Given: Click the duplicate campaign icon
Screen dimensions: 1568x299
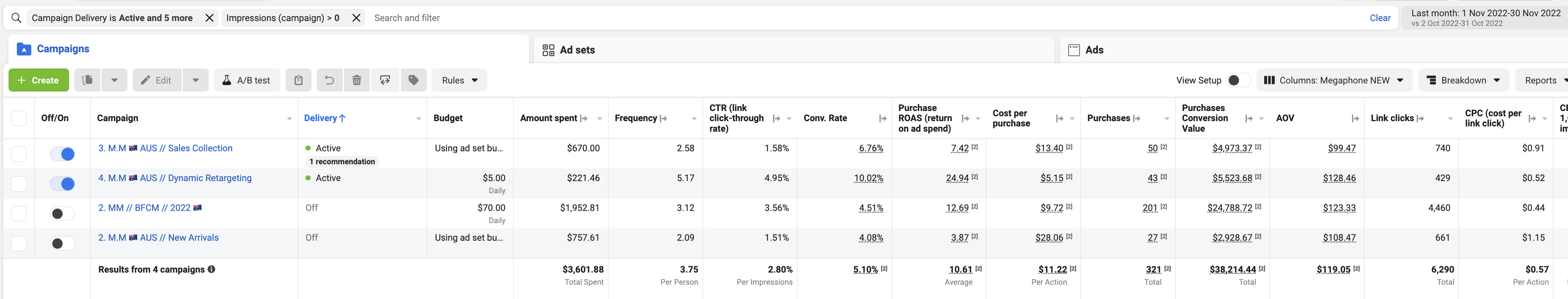Looking at the screenshot, I should point(88,80).
